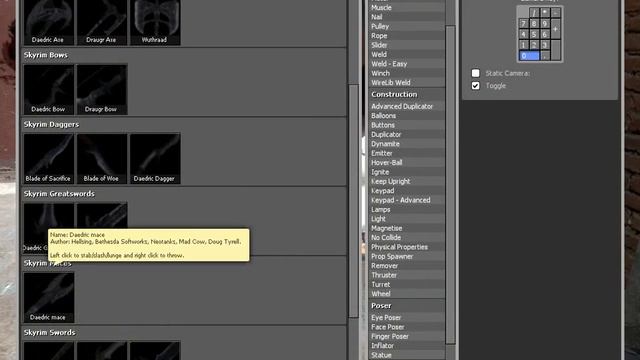Click the numpad plus key

pos(555,29)
